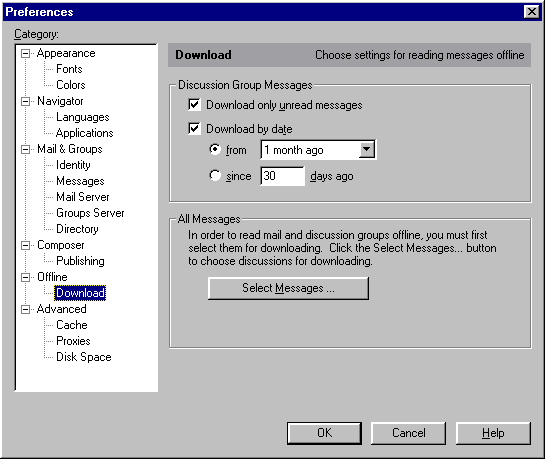This screenshot has height=459, width=545.
Task: Collapse the Appearance category tree node
Action: click(25, 54)
